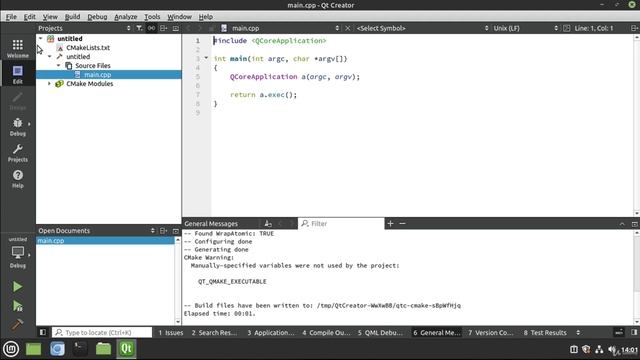The image size is (640, 360).
Task: Close main.cpp document in editor toolbar
Action: pyautogui.click(x=348, y=28)
